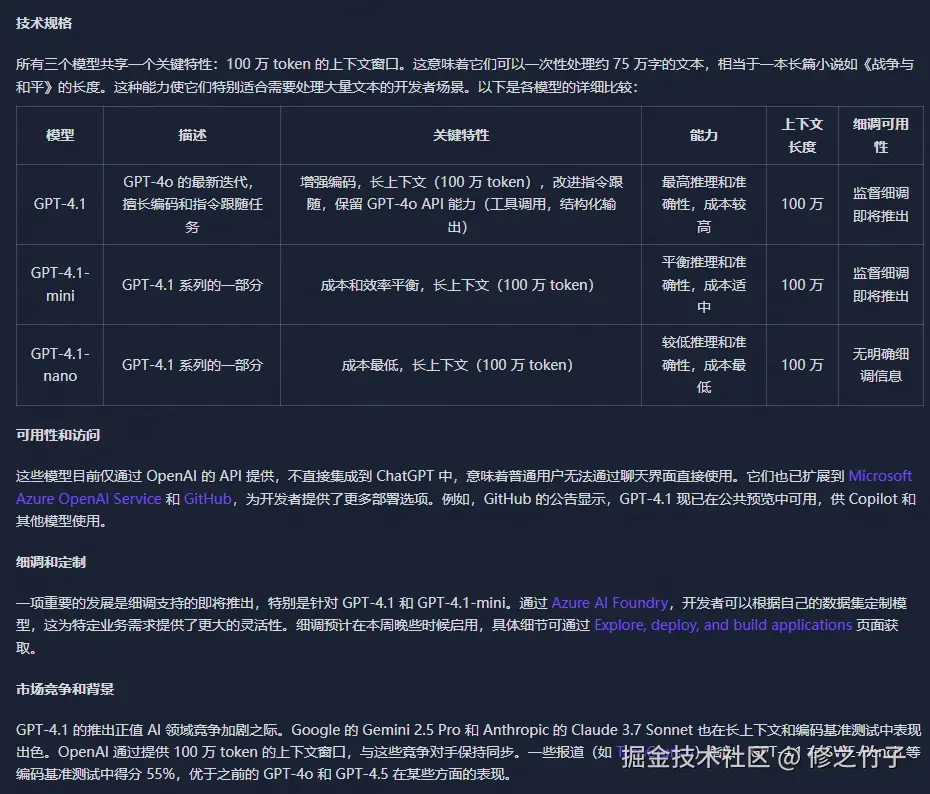Click the 模型 column header

click(x=59, y=135)
